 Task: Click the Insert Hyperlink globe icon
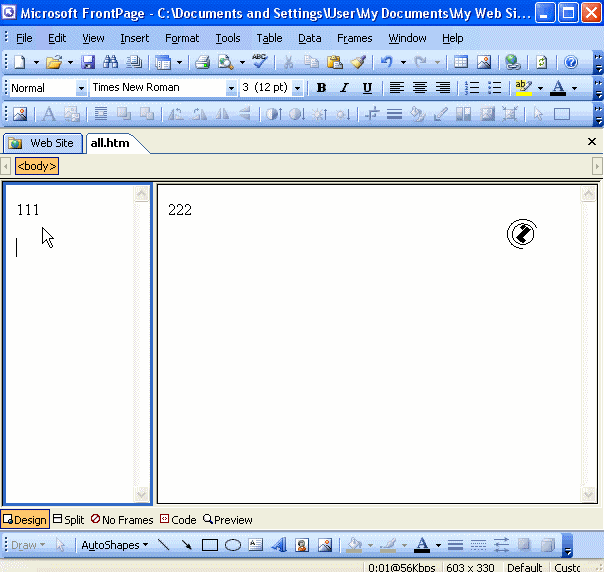[513, 62]
